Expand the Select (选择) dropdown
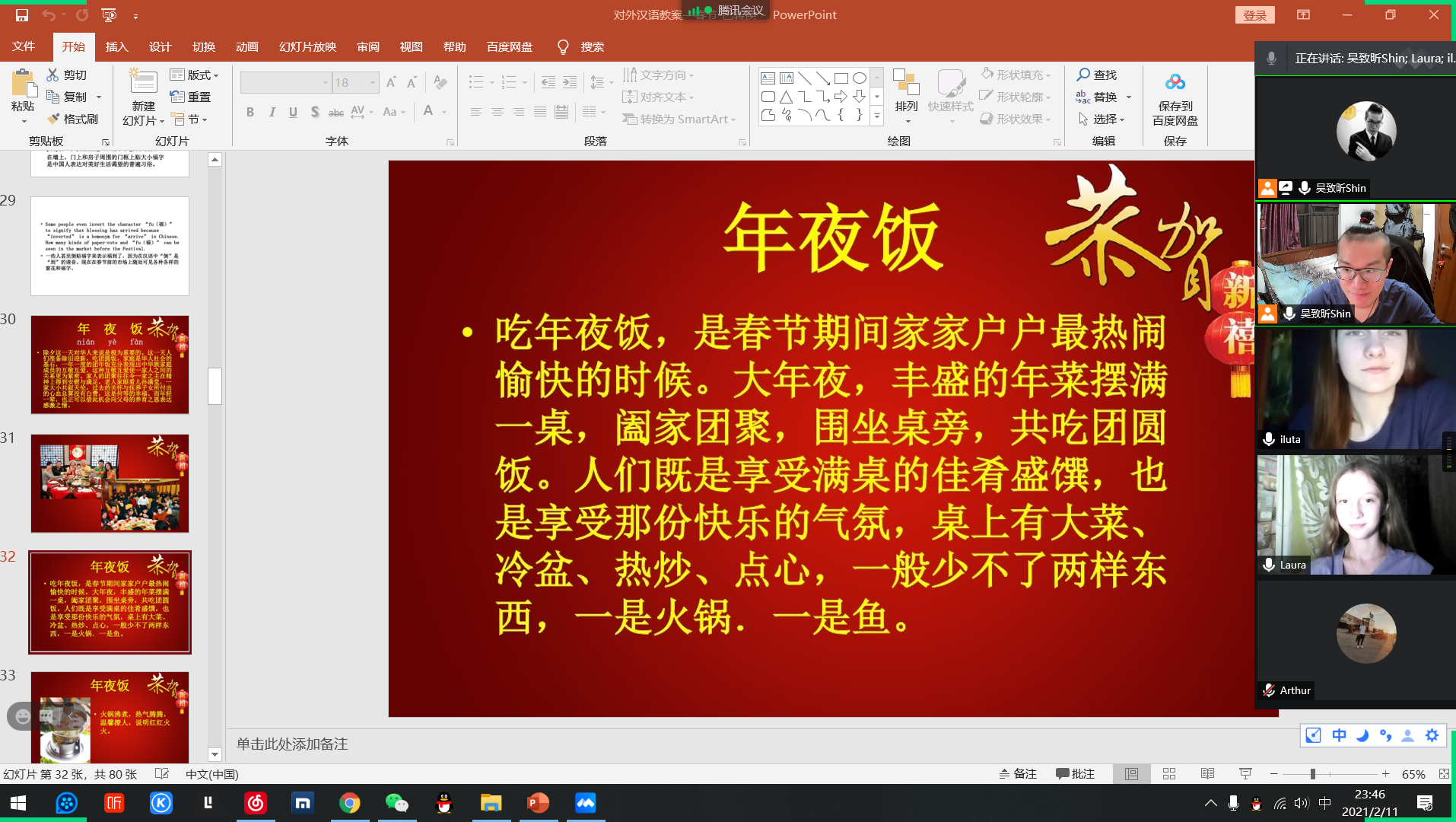1456x822 pixels. (1102, 119)
